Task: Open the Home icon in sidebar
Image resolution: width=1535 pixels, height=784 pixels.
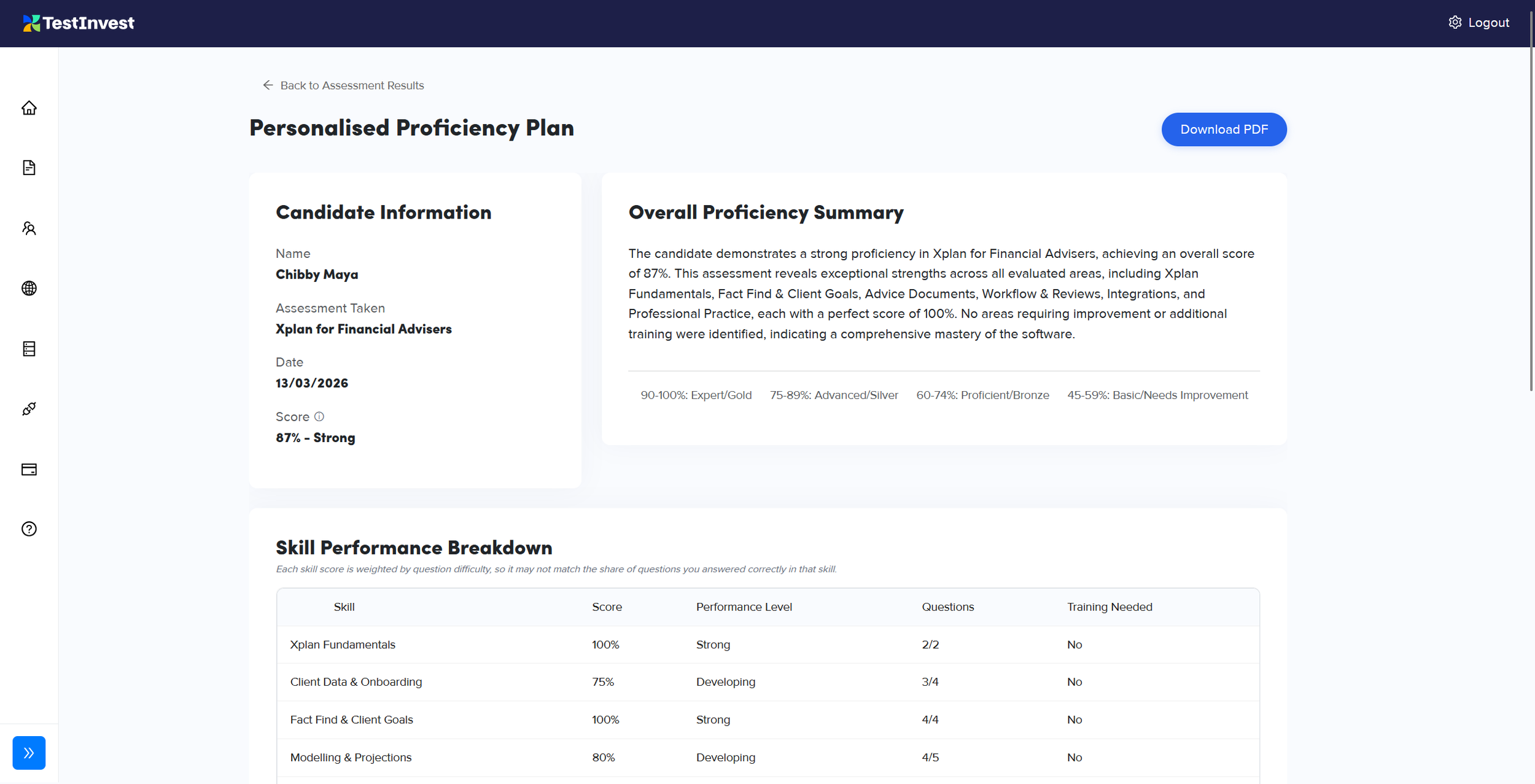Action: (29, 108)
